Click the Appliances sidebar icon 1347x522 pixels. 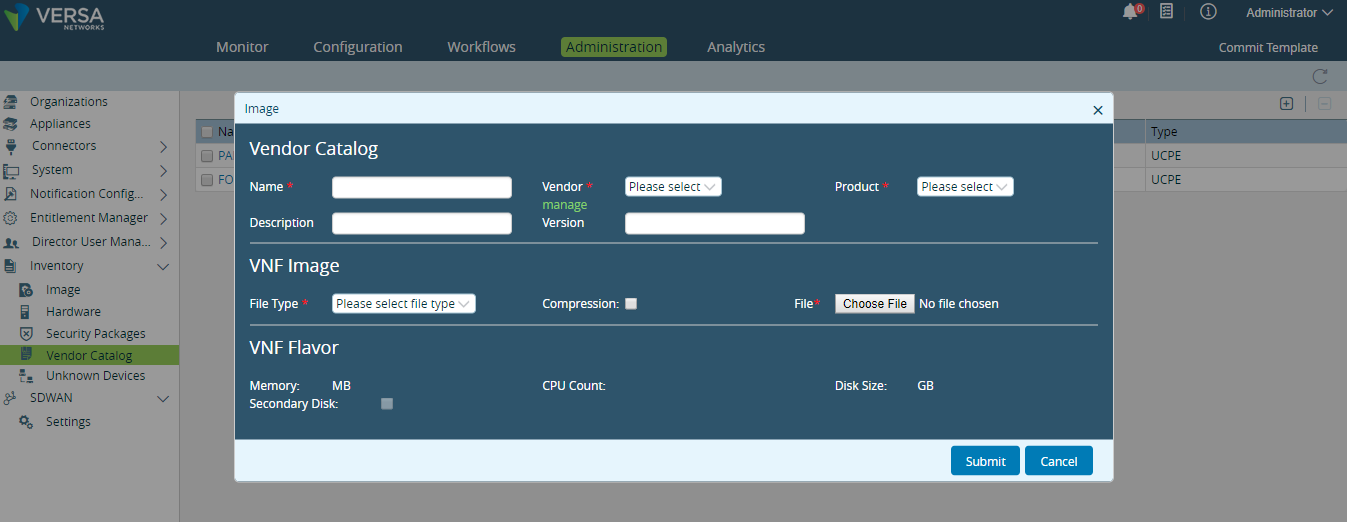point(11,124)
